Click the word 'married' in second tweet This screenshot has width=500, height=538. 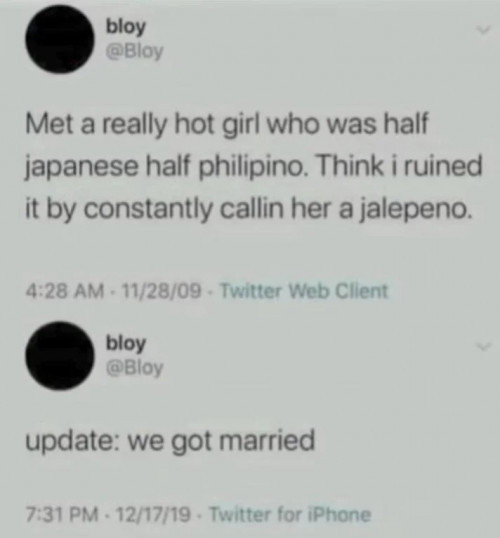point(266,440)
